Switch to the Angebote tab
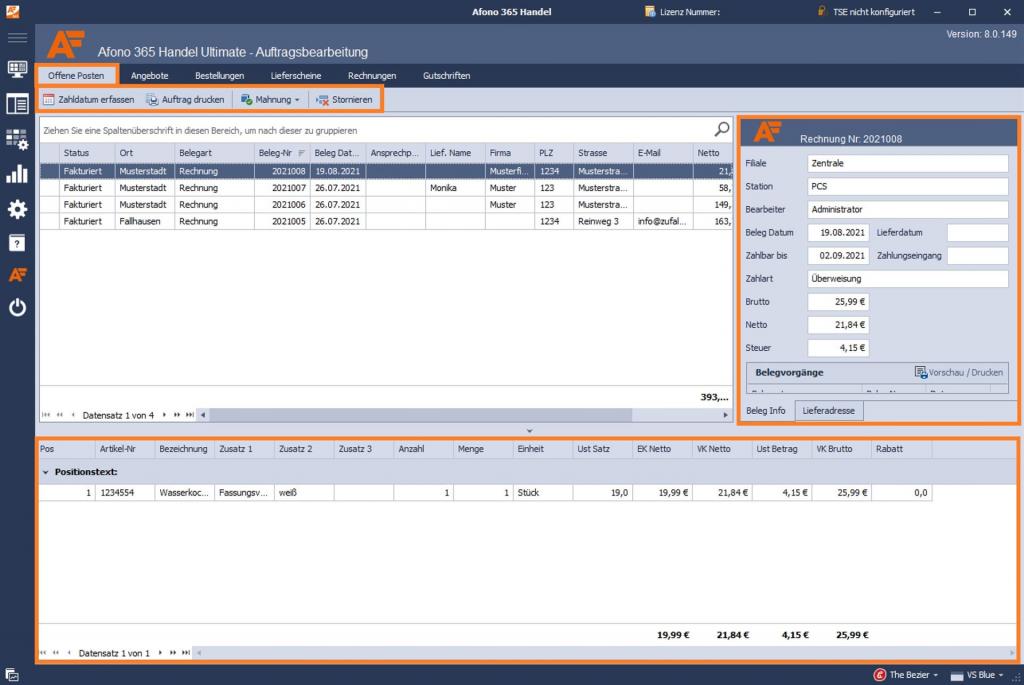 [x=150, y=76]
